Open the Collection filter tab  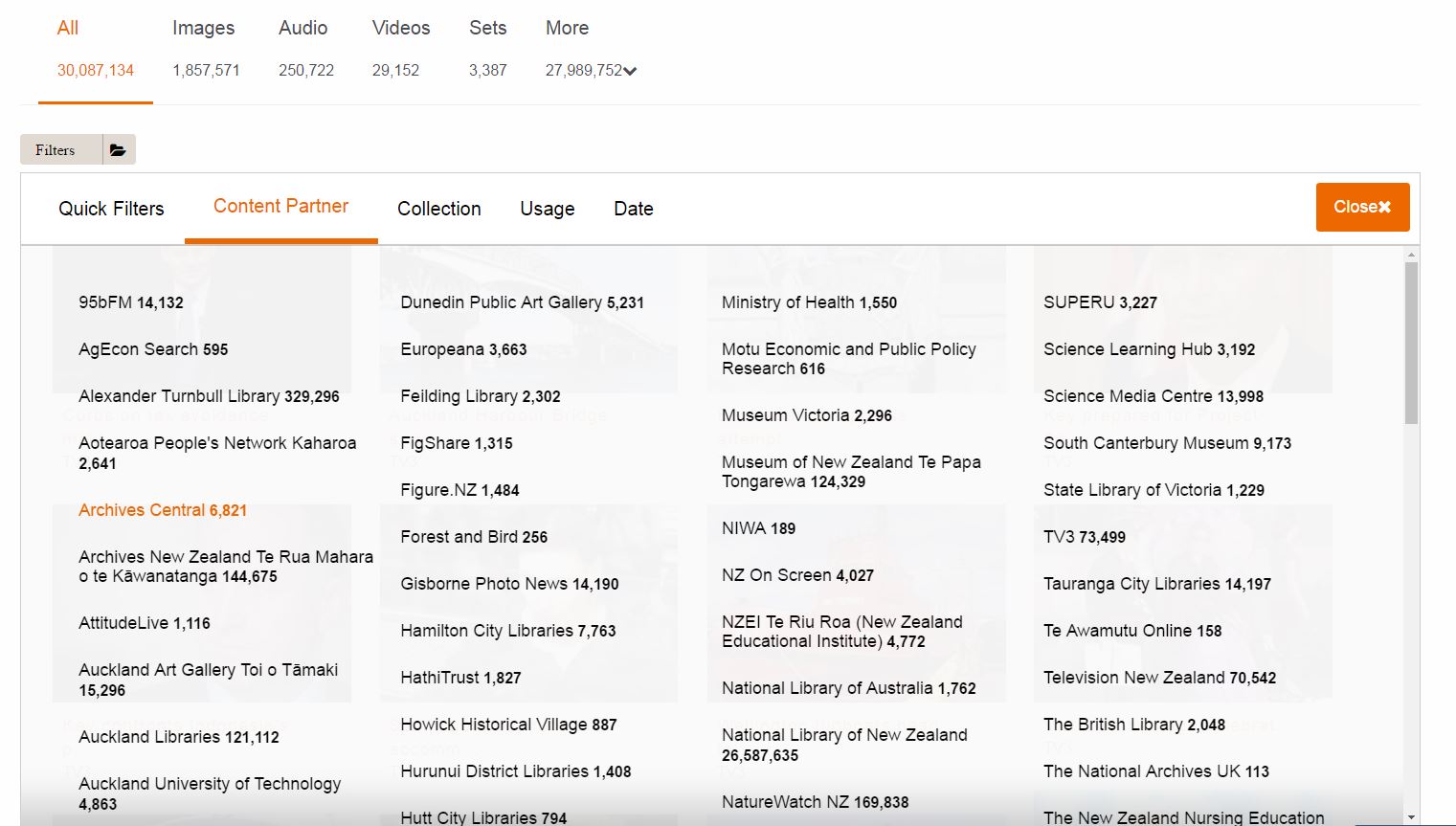click(x=439, y=209)
